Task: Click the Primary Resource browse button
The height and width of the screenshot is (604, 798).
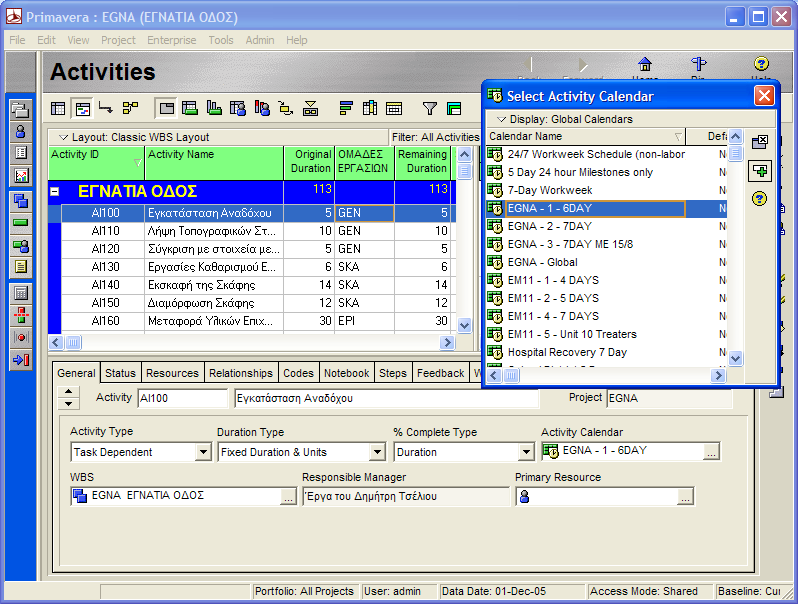Action: (x=685, y=497)
